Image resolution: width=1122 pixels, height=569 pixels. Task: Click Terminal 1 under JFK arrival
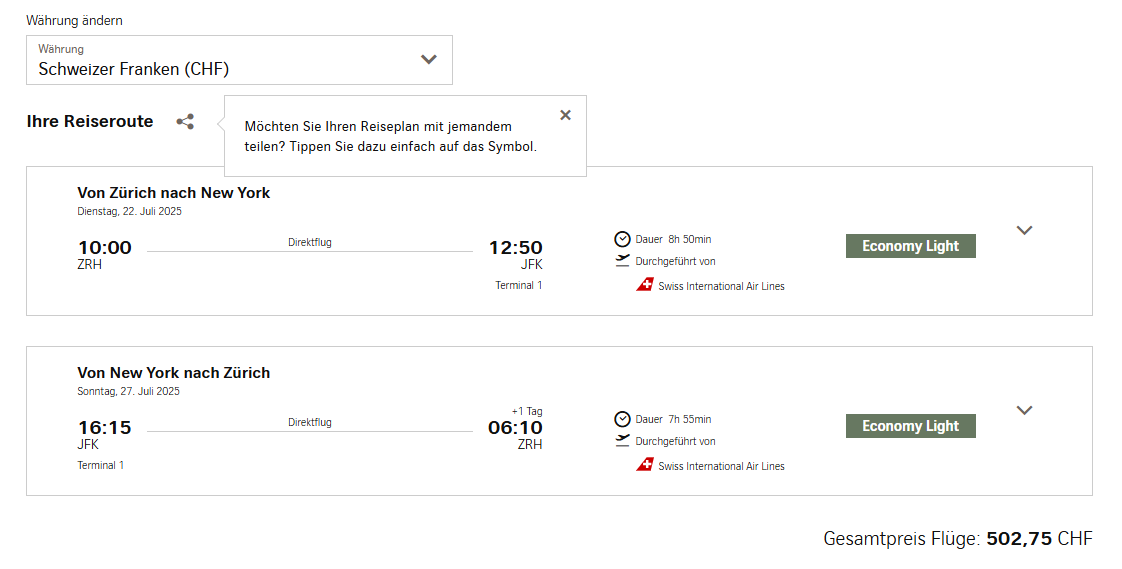point(518,286)
